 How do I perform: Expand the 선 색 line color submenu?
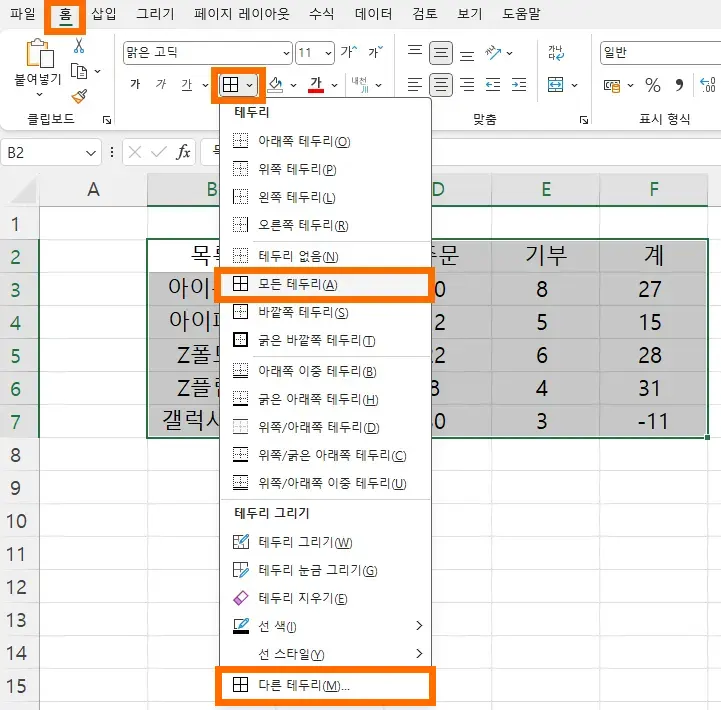point(419,626)
